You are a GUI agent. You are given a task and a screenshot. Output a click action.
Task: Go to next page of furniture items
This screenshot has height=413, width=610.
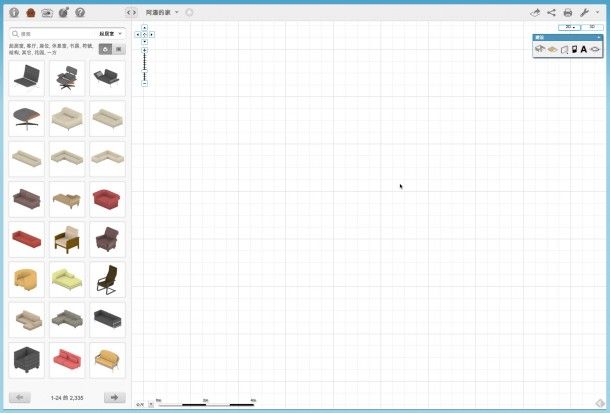coord(115,397)
